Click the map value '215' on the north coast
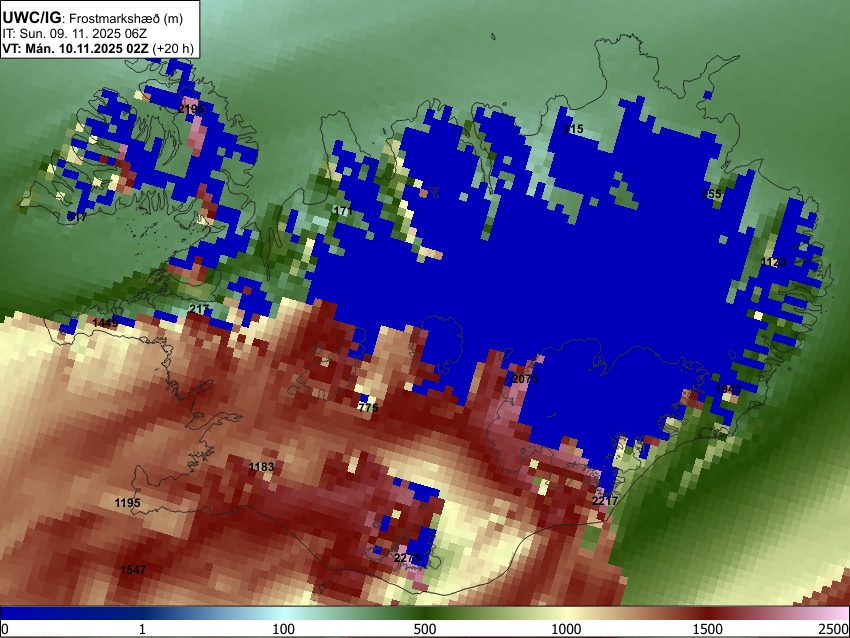Screen dimensions: 850x638 tap(574, 129)
